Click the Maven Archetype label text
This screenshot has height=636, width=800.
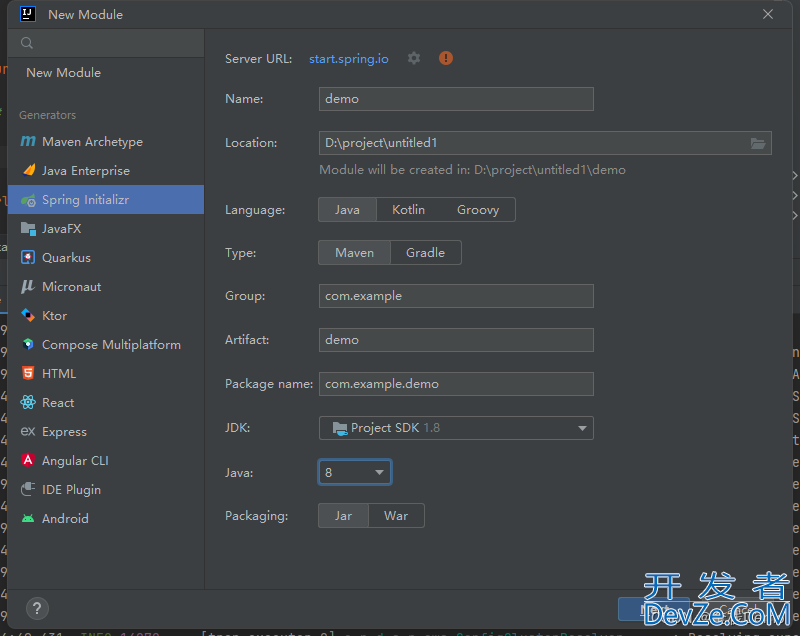(92, 141)
